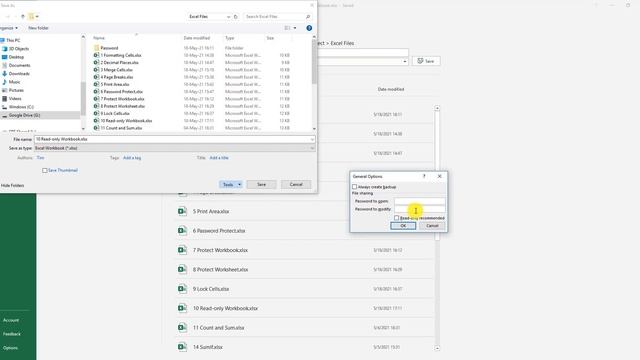Screen dimensions: 640x360
Task: Open the Organize menu
Action: coord(9,28)
